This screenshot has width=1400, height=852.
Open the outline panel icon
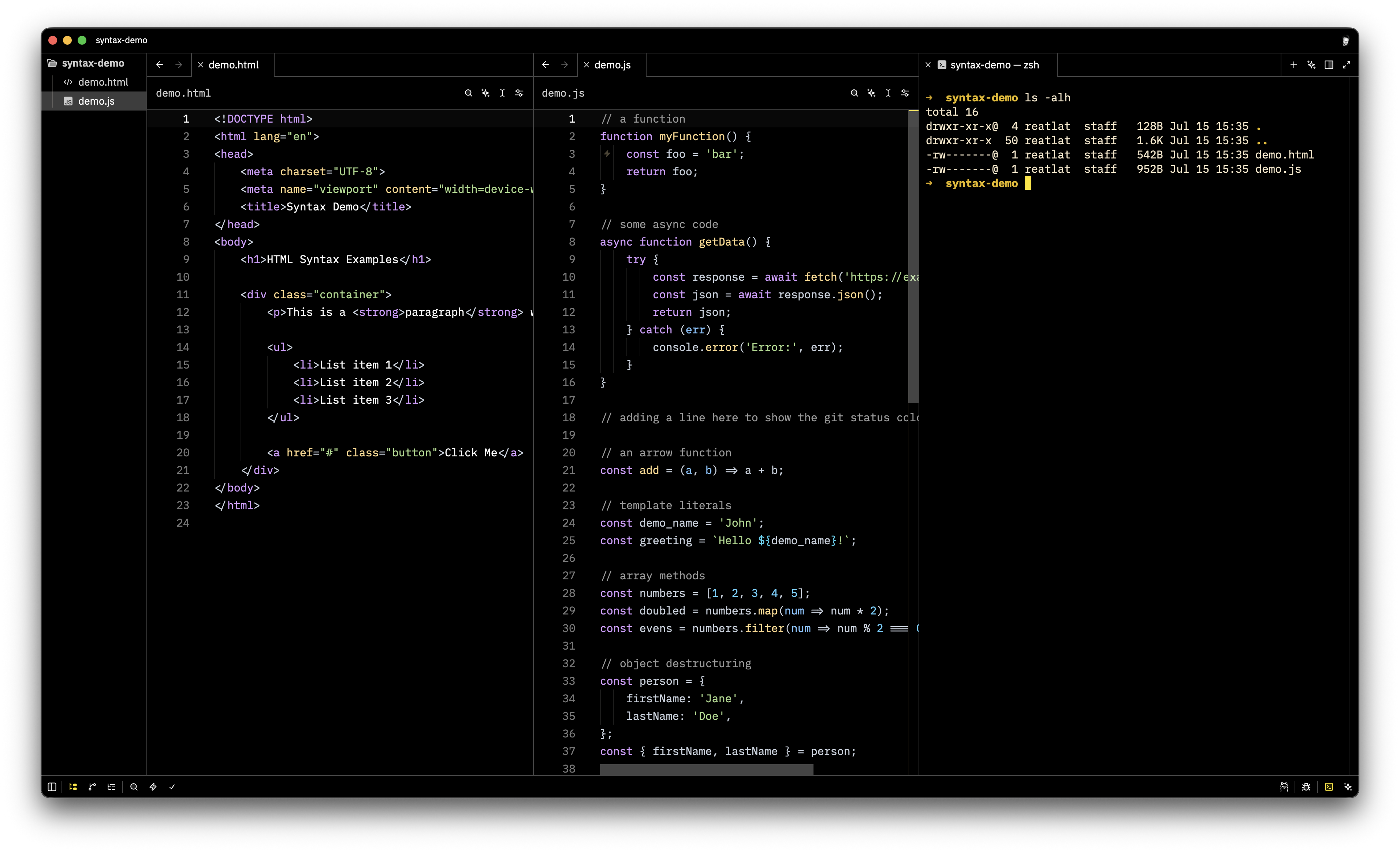[x=111, y=787]
